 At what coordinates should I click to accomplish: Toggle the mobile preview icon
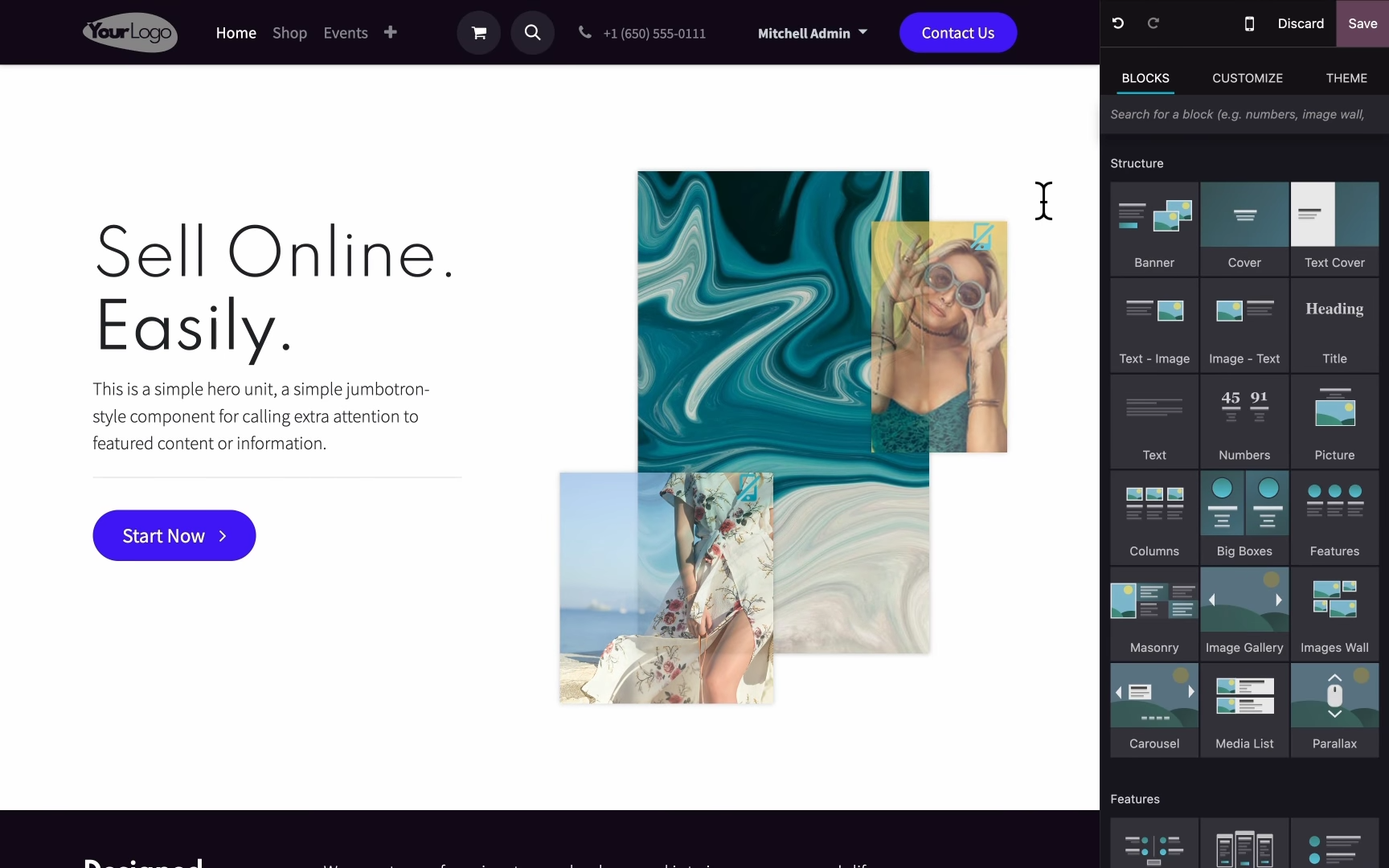click(1249, 23)
